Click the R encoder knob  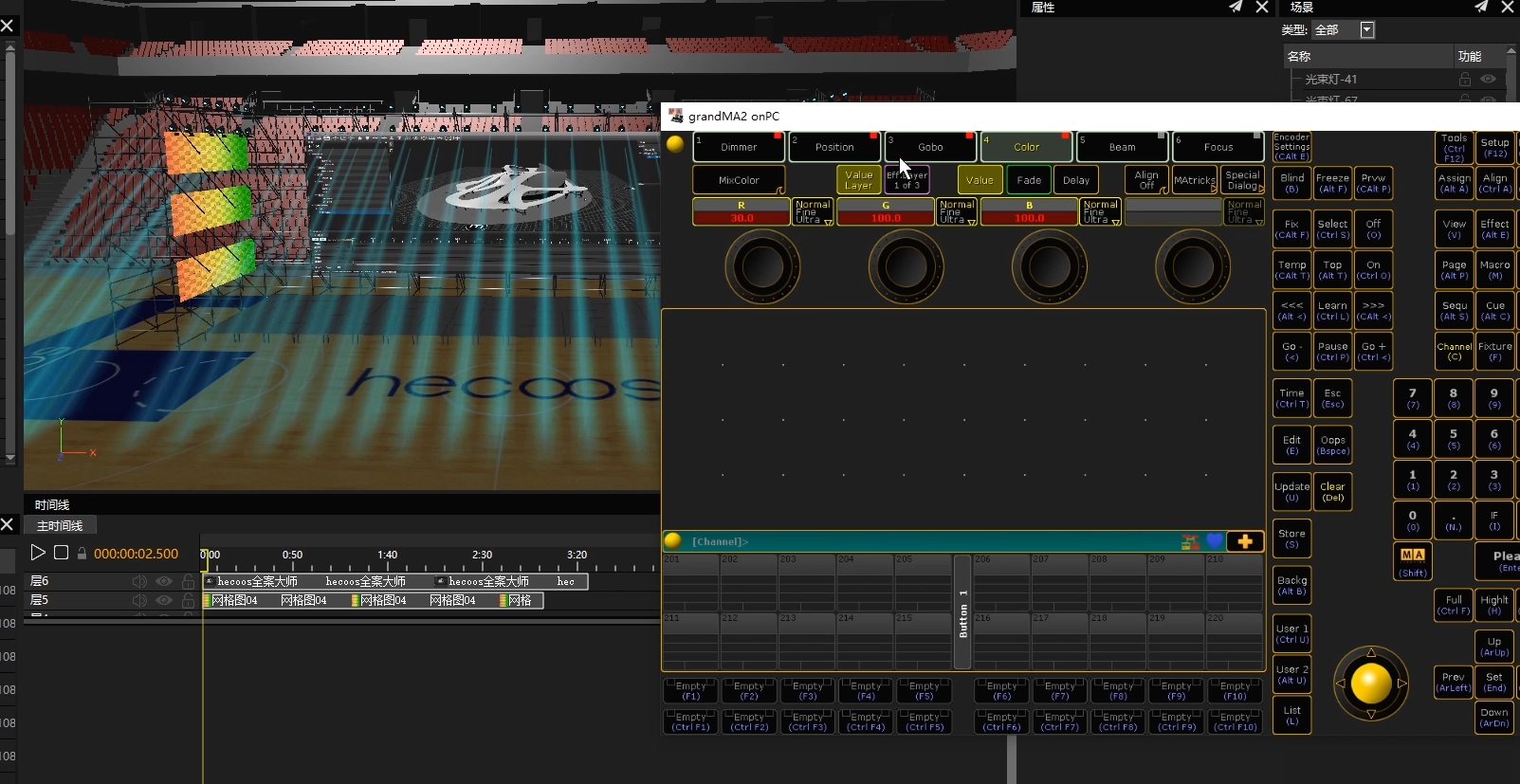tap(762, 266)
